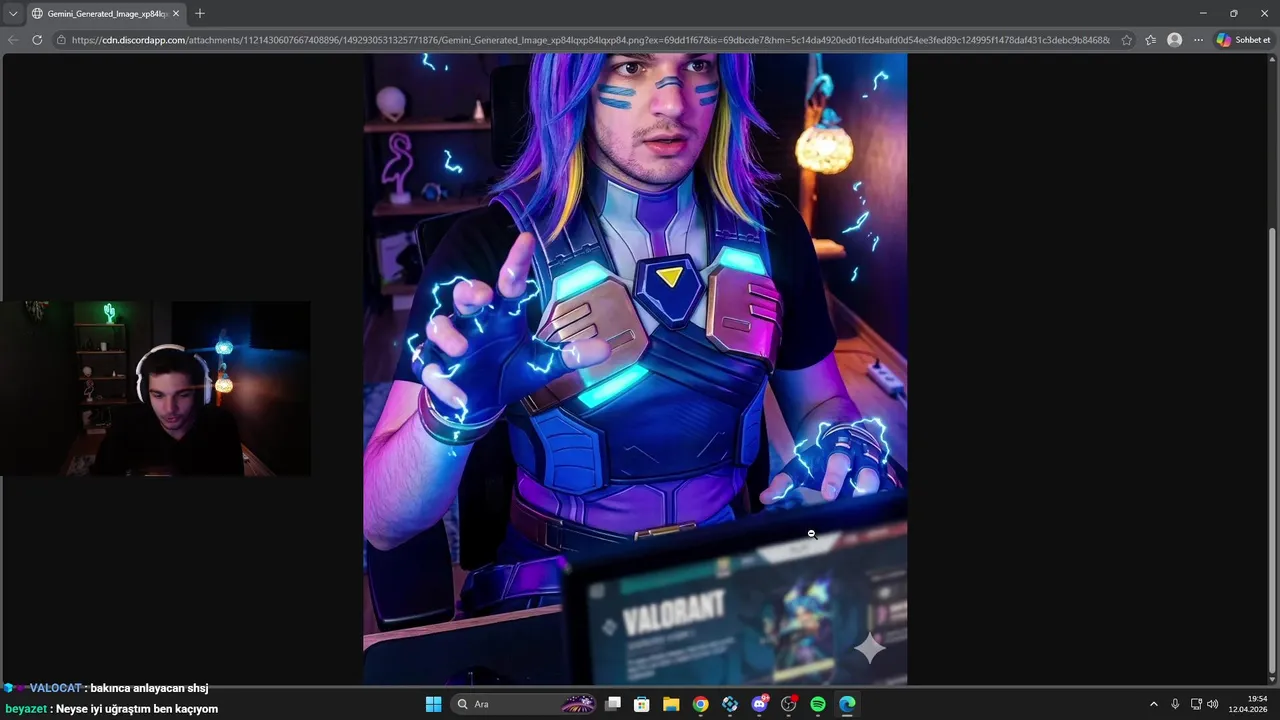This screenshot has height=720, width=1280.
Task: Add this page to favorites
Action: coord(1127,40)
